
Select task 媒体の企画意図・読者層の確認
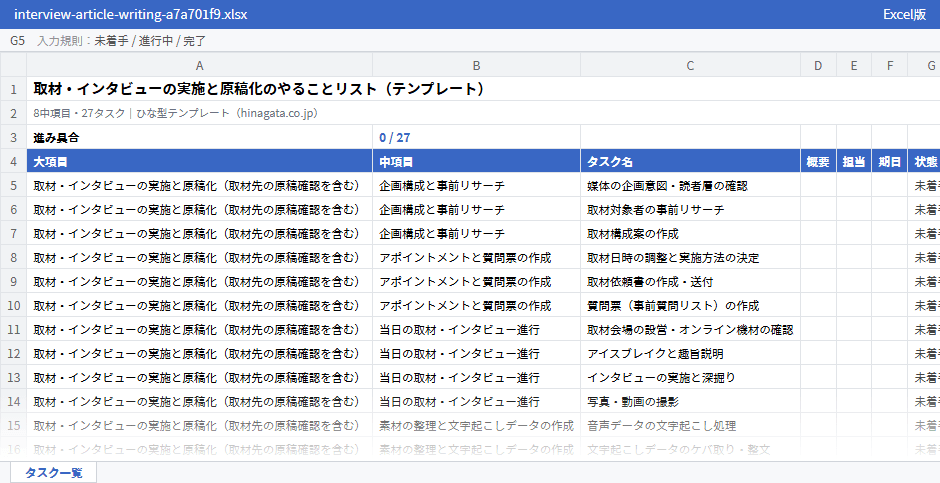(x=690, y=185)
